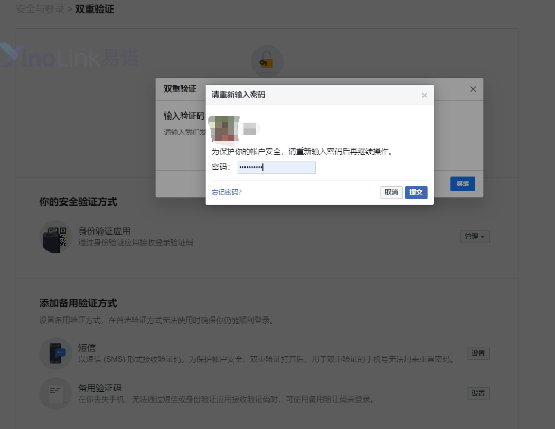The image size is (555, 429).
Task: Open the 忘记密码 forgot password link
Action: (227, 192)
